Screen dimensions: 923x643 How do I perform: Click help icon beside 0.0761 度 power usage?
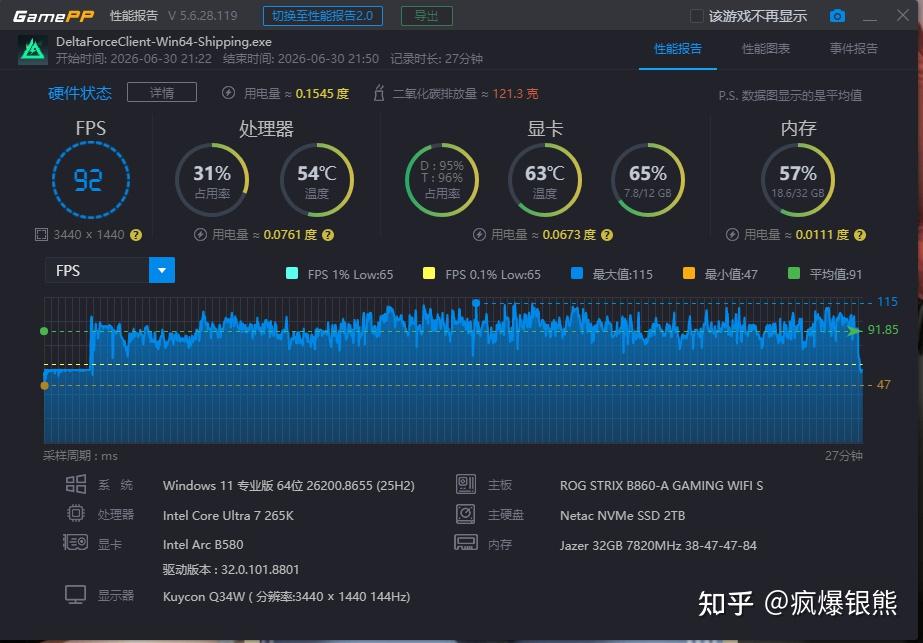(x=328, y=235)
